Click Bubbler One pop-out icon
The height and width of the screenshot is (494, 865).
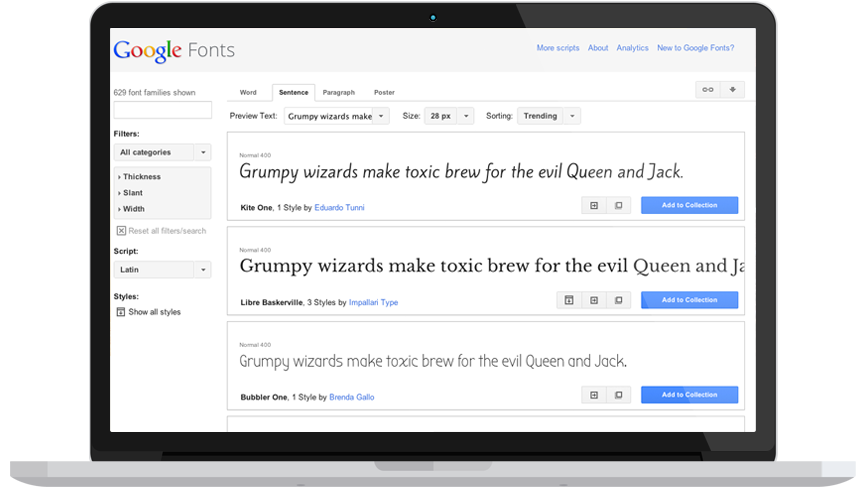pos(618,395)
